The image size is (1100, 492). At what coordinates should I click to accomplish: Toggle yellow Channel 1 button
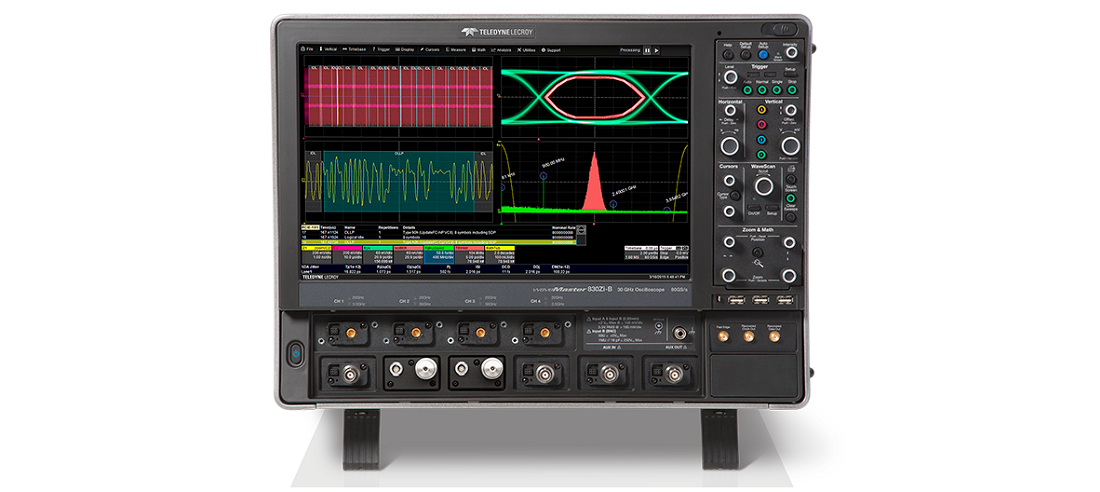tap(761, 109)
